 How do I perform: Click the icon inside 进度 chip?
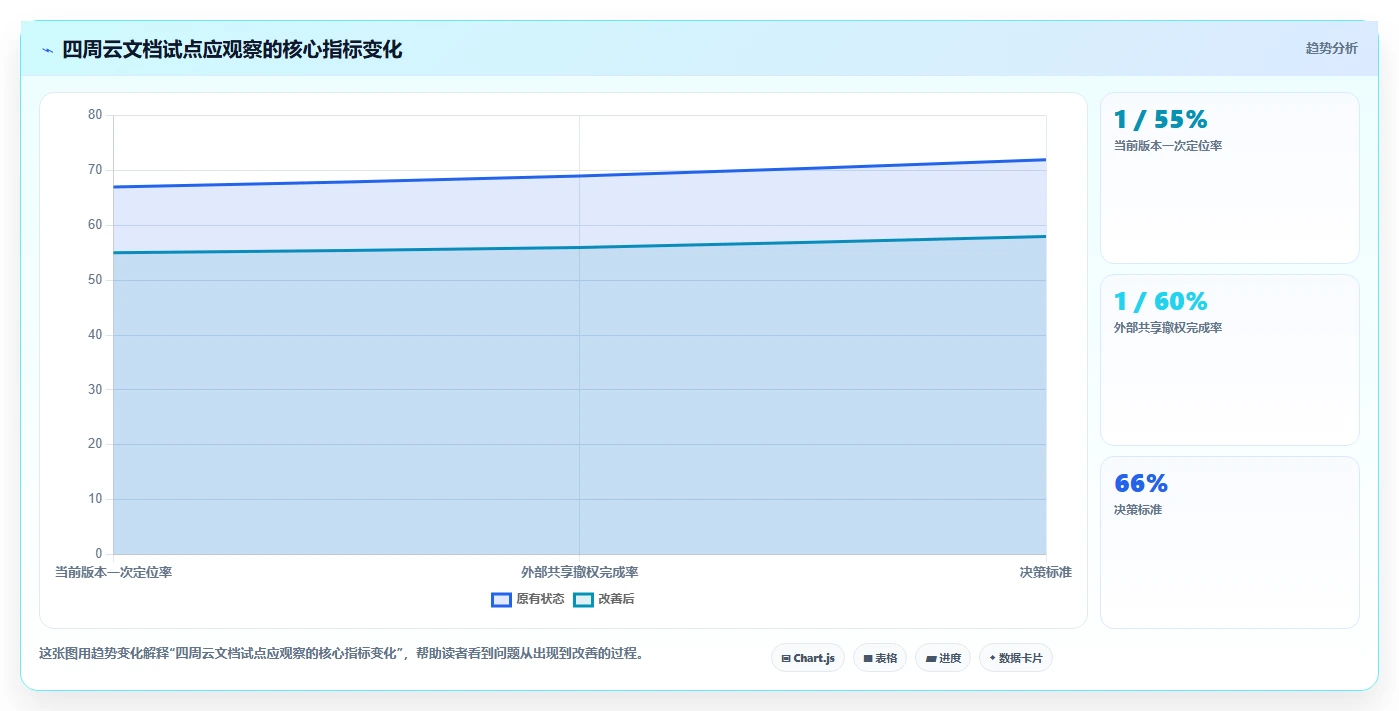click(931, 658)
